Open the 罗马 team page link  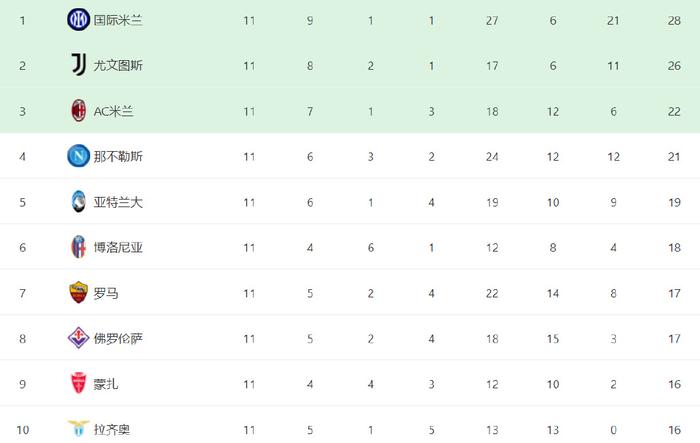click(106, 293)
